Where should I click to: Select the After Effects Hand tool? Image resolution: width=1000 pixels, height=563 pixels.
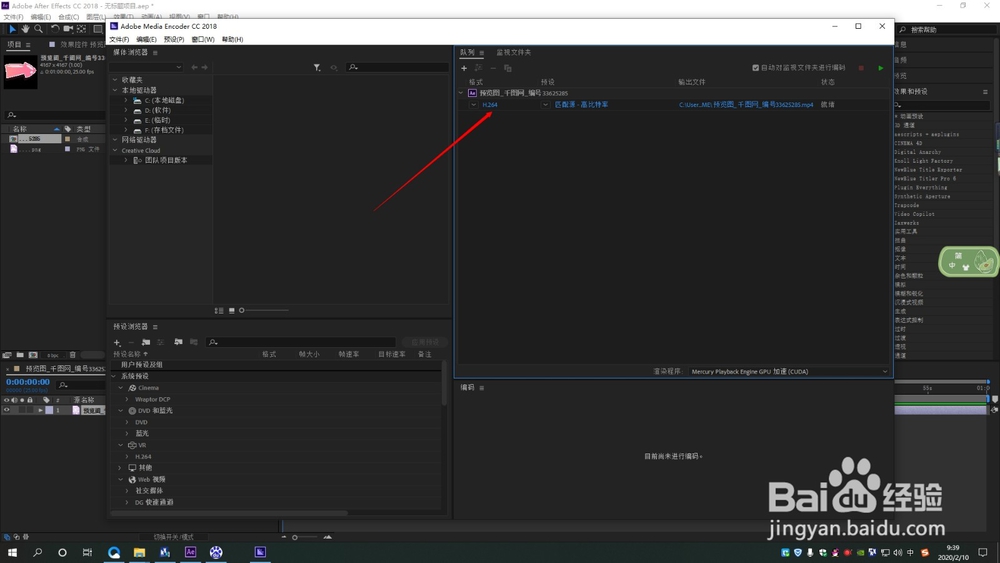click(26, 29)
